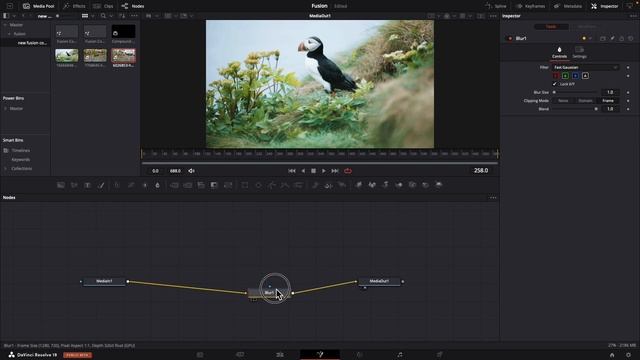Go to the Color page icon
640x360 pixels.
click(x=360, y=355)
